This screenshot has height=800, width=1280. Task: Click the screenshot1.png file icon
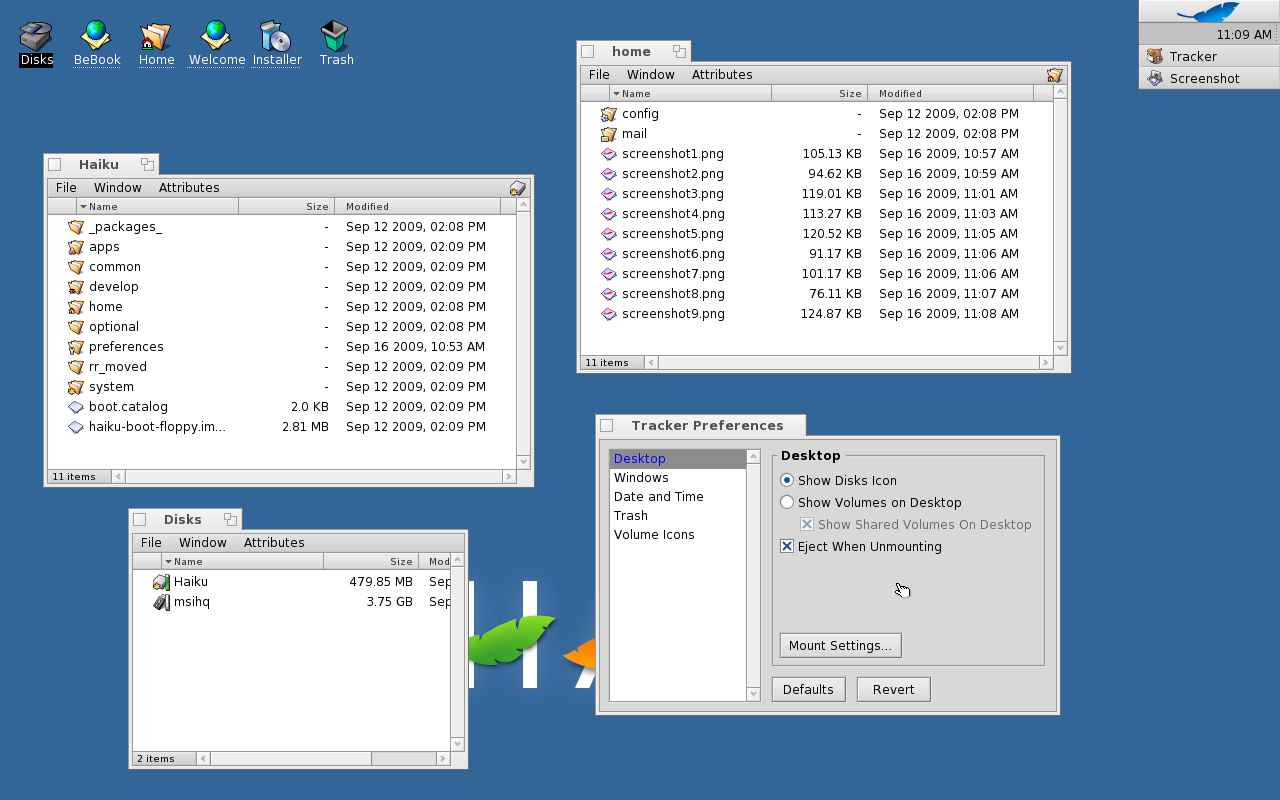click(x=609, y=154)
